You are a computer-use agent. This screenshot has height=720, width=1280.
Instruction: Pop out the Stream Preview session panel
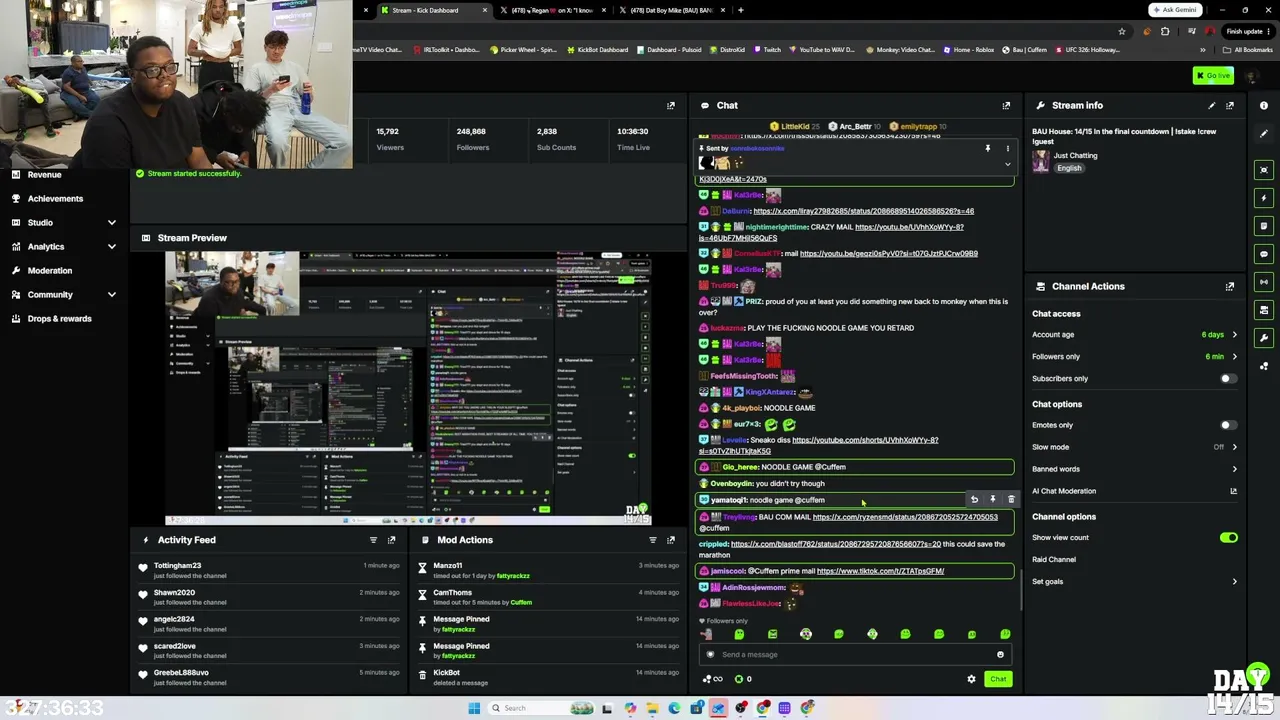pos(671,105)
